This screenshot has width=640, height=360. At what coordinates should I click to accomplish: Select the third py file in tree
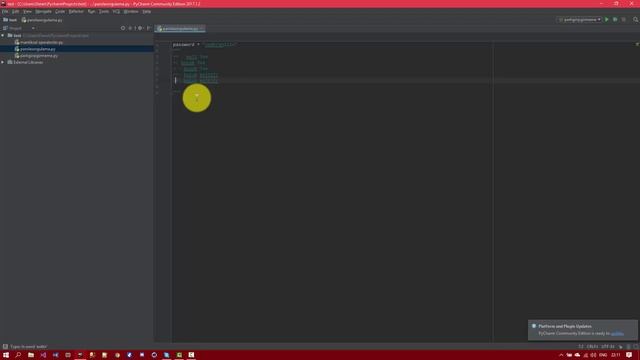[x=39, y=56]
